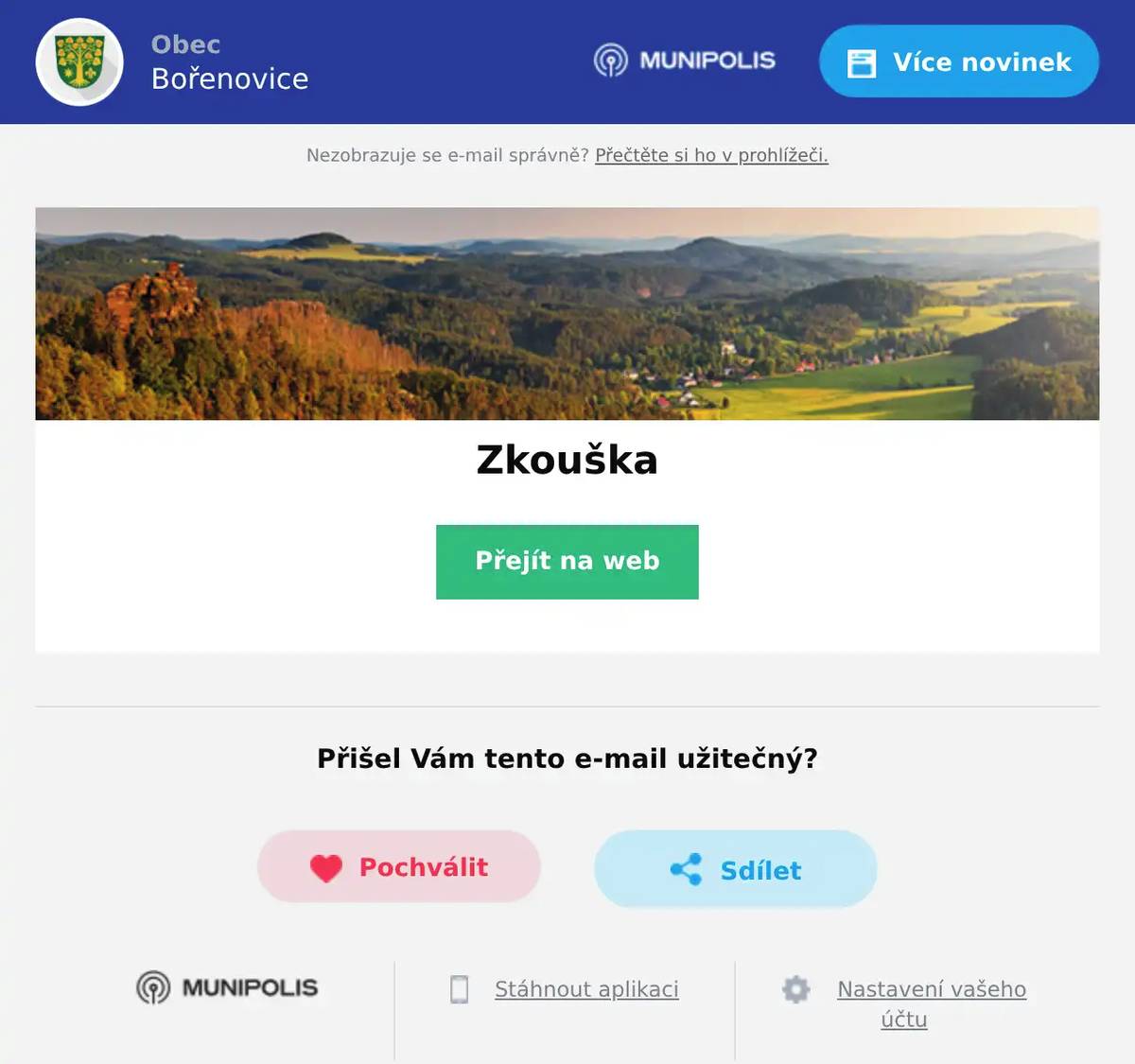Viewport: 1135px width, 1064px height.
Task: Click the Zkouška headline
Action: pos(567,460)
